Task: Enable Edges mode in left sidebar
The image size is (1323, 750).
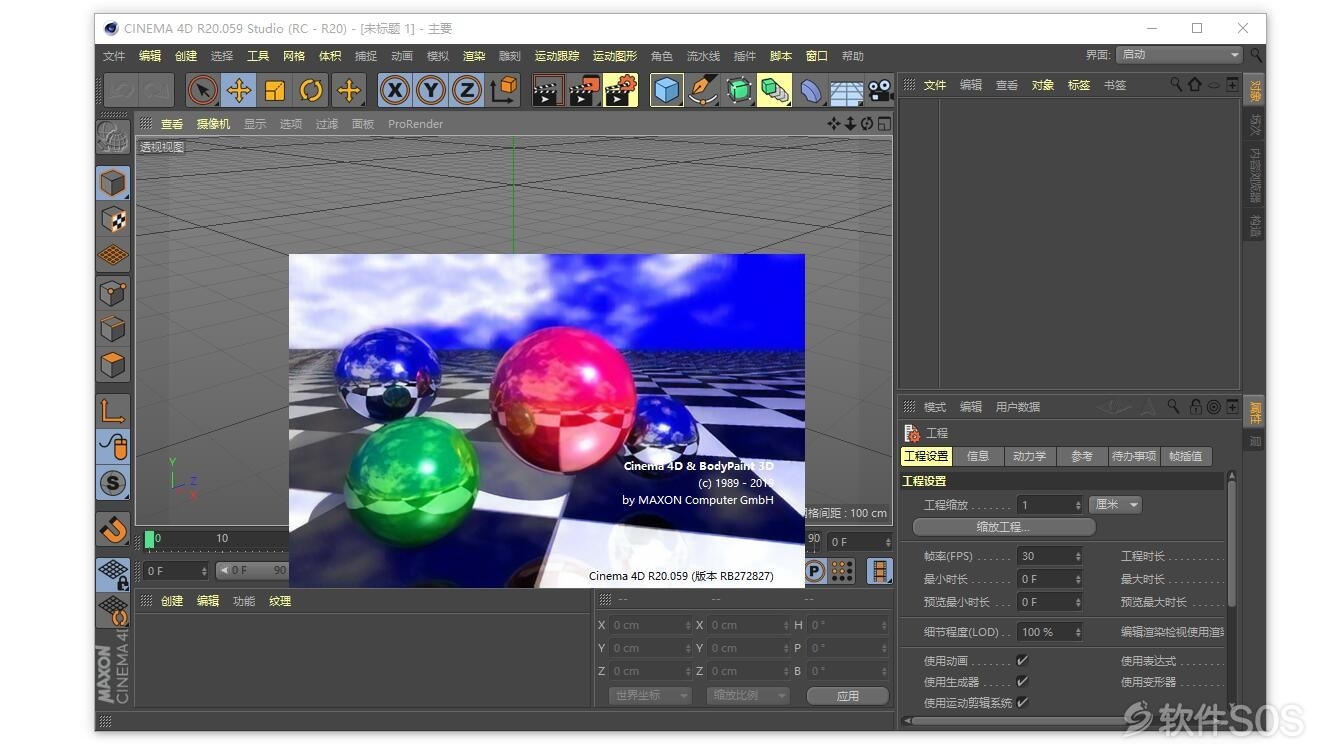Action: tap(113, 329)
